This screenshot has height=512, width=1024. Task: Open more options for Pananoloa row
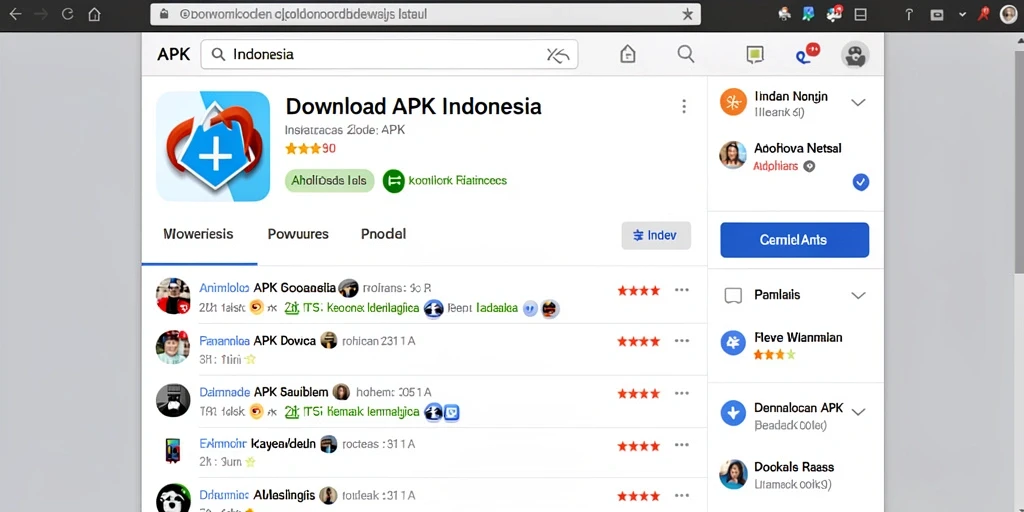pyautogui.click(x=682, y=341)
